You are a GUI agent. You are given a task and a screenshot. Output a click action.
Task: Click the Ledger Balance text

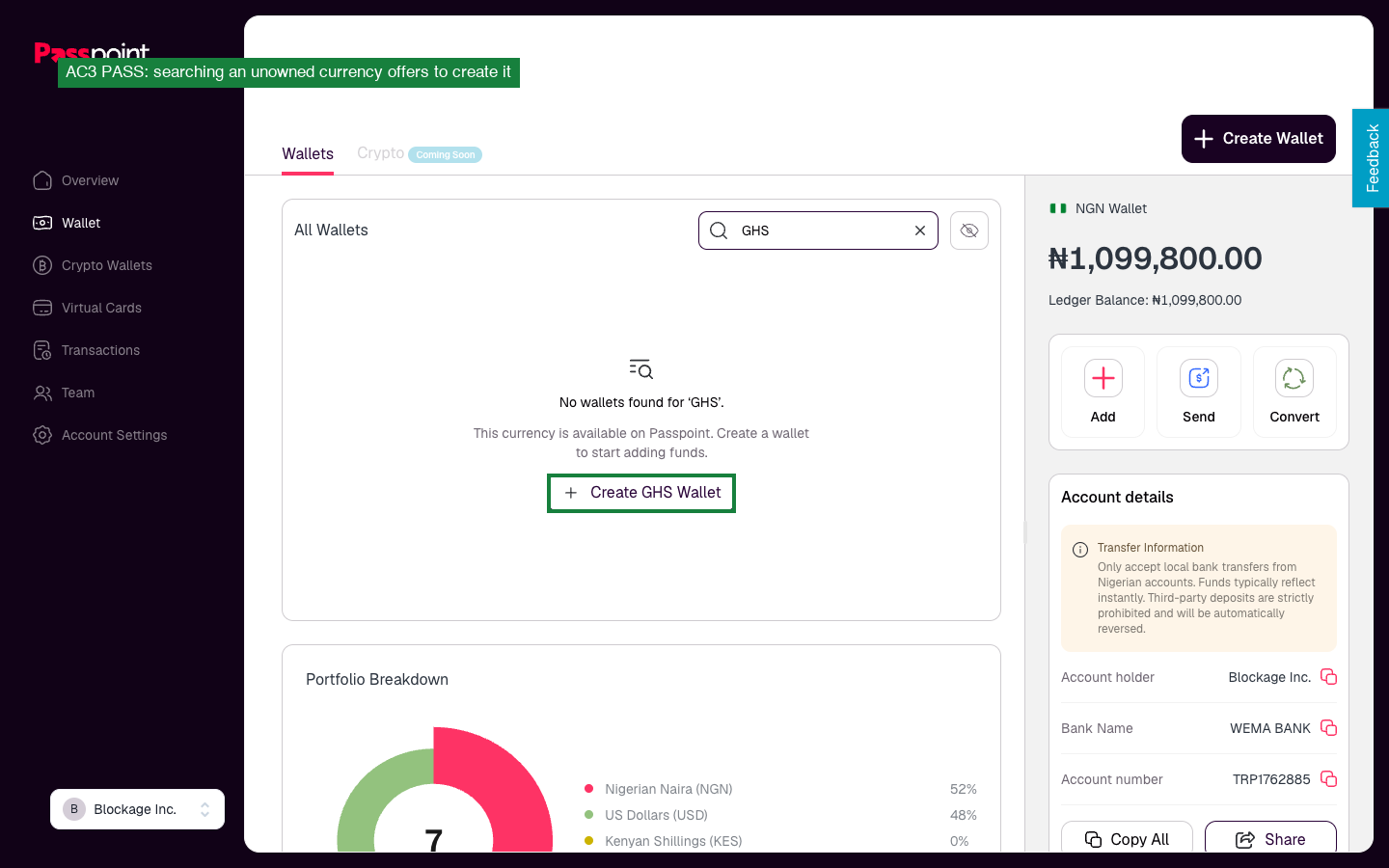[1145, 300]
